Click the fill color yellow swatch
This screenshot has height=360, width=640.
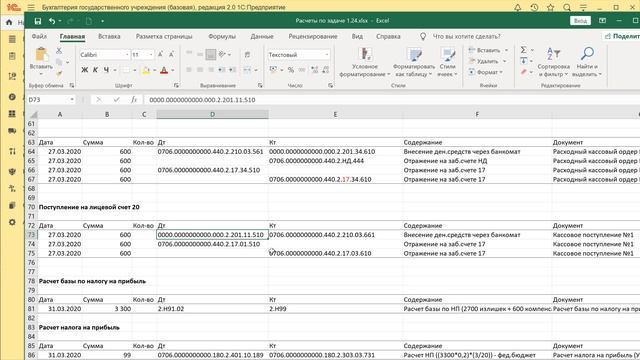click(146, 71)
